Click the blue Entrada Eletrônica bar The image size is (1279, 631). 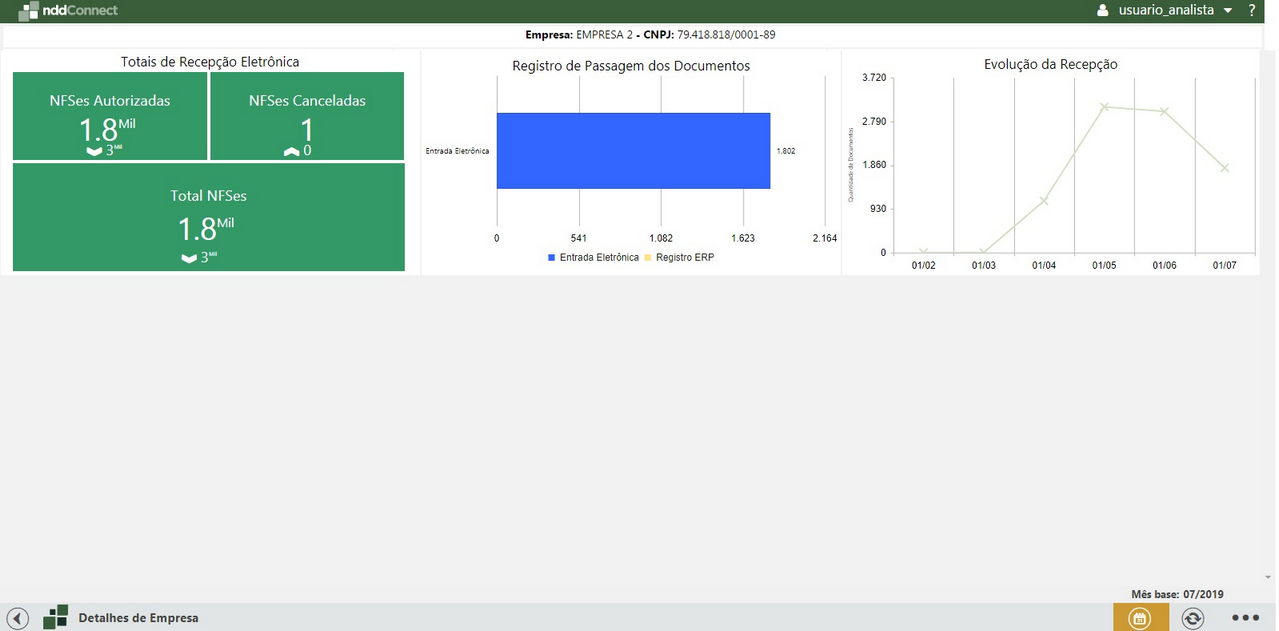coord(633,151)
